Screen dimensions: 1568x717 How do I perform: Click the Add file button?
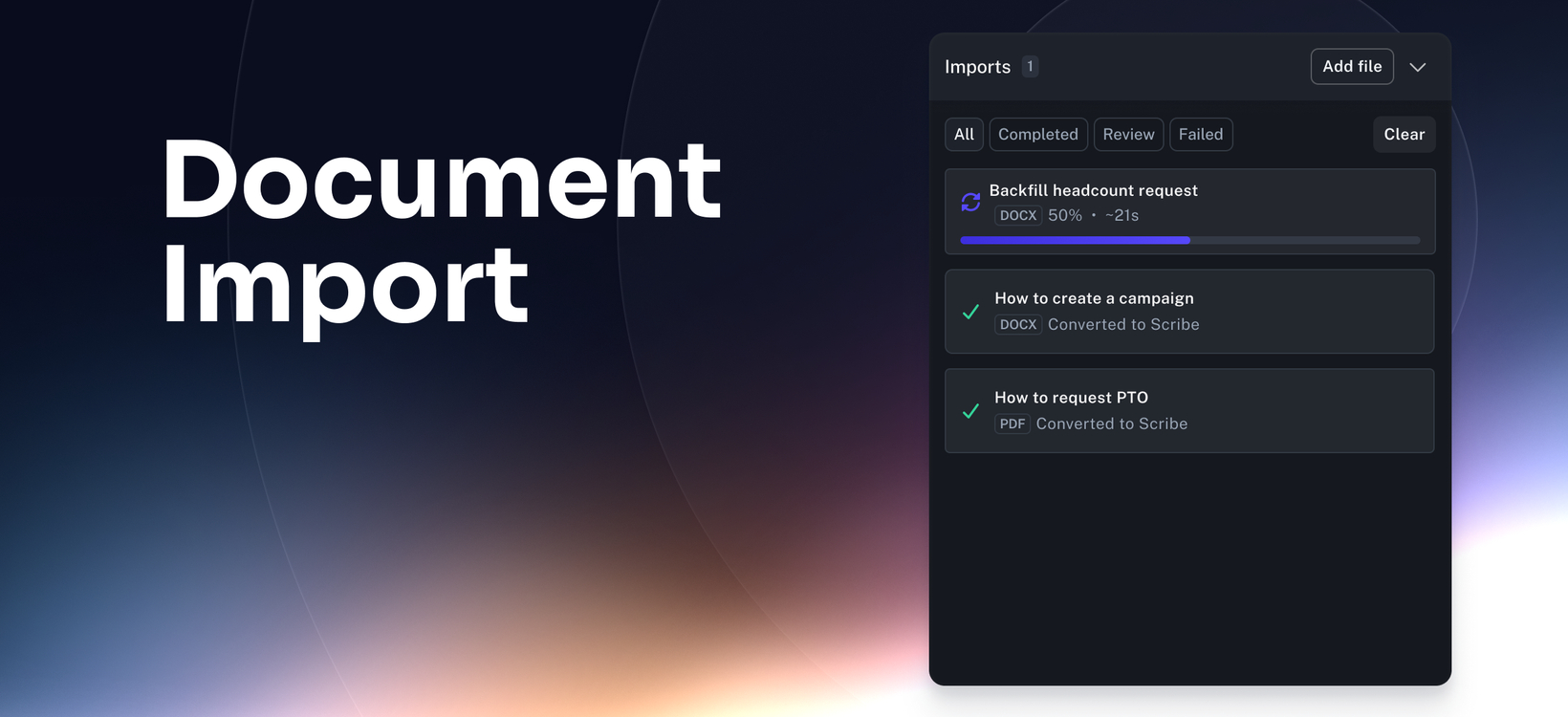(x=1352, y=66)
